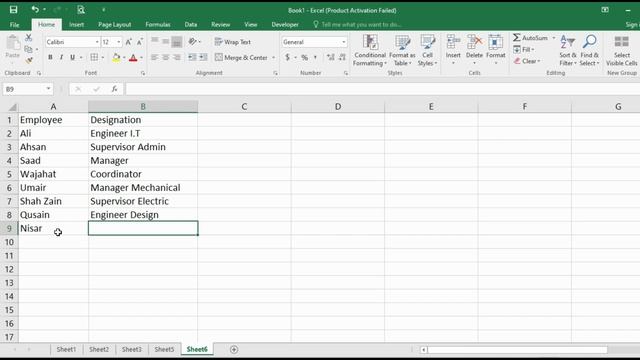Click the Save icon in title bar
The height and width of the screenshot is (360, 640).
[13, 9]
